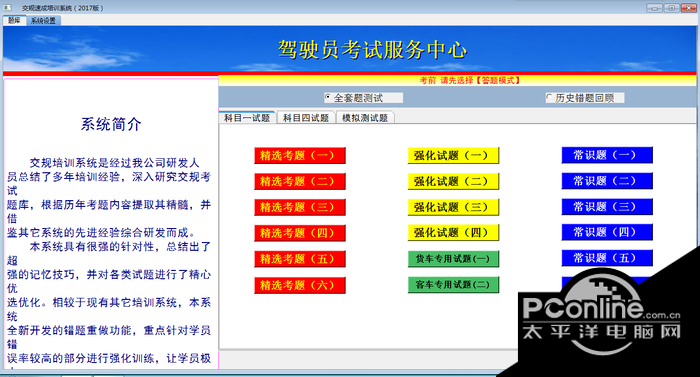This screenshot has width=700, height=377.
Task: Open the 系统设置 menu tab
Action: (x=43, y=21)
